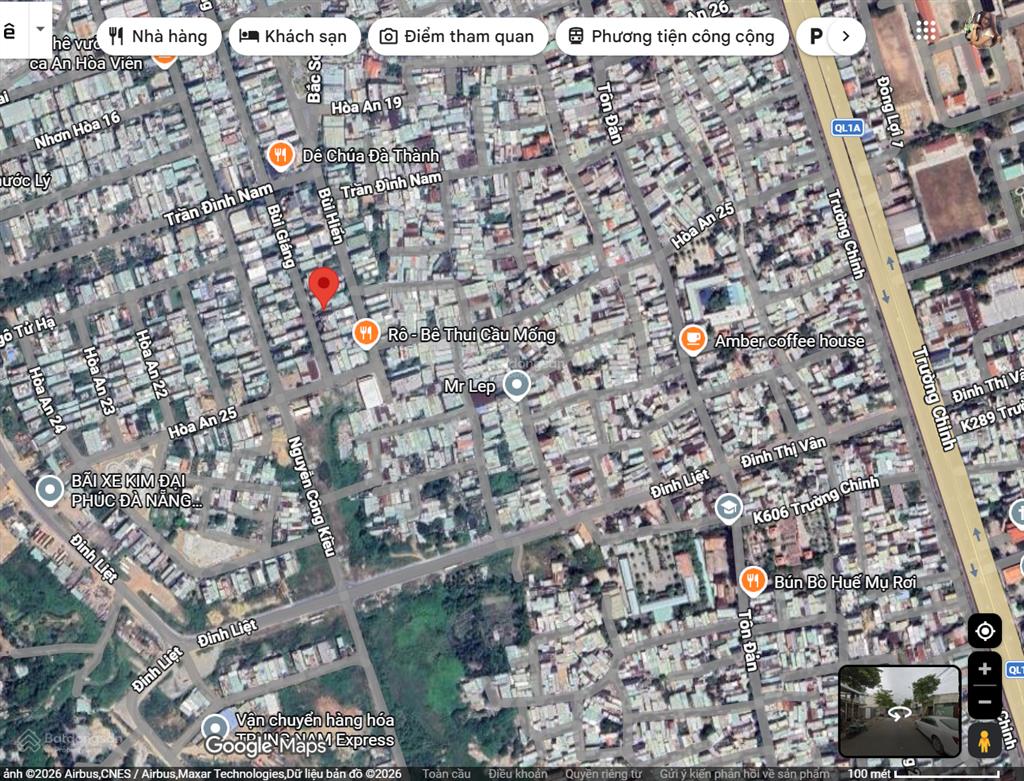The image size is (1024, 781).
Task: Click the Rô - Bê Thui Cầu Mống label
Action: point(472,335)
